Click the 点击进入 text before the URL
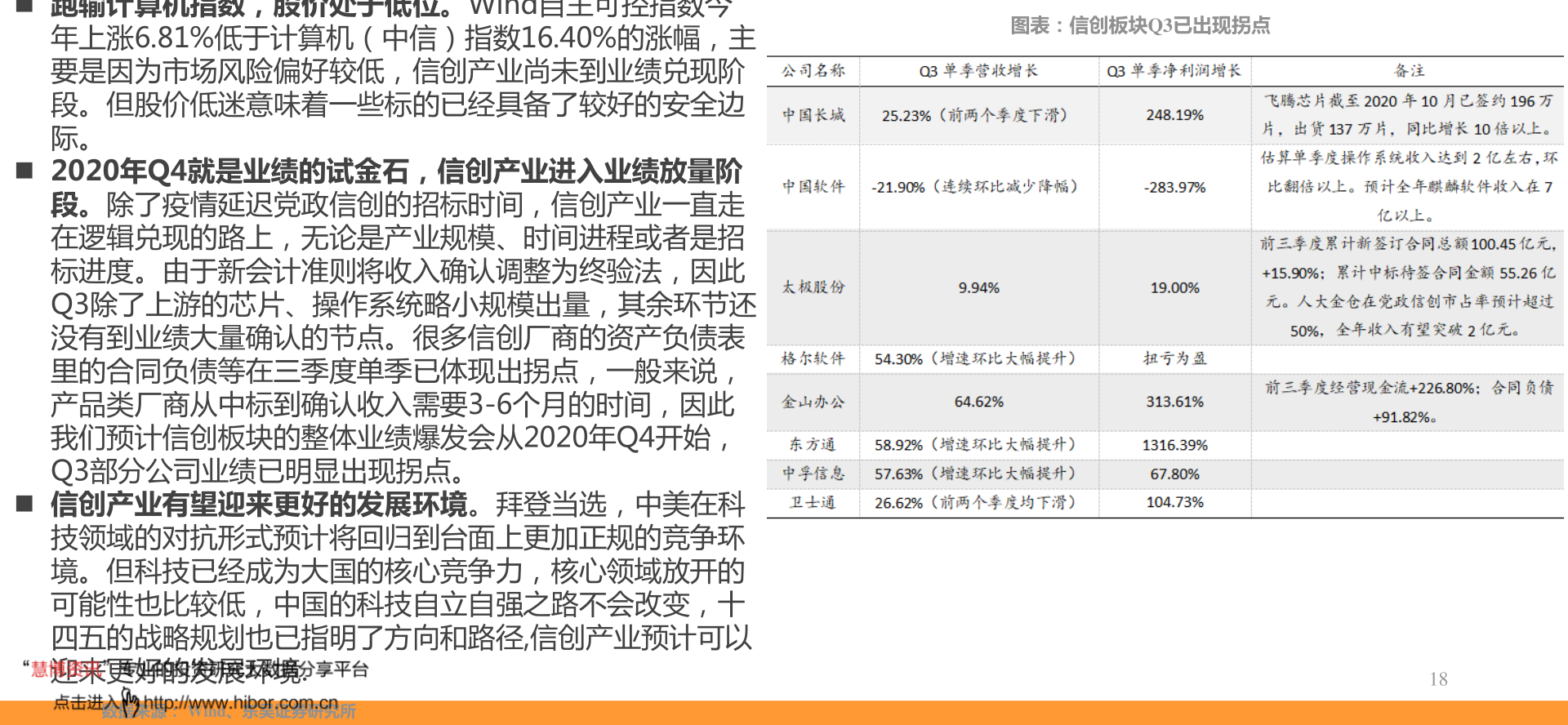Viewport: 1568px width, 725px height. [87, 702]
